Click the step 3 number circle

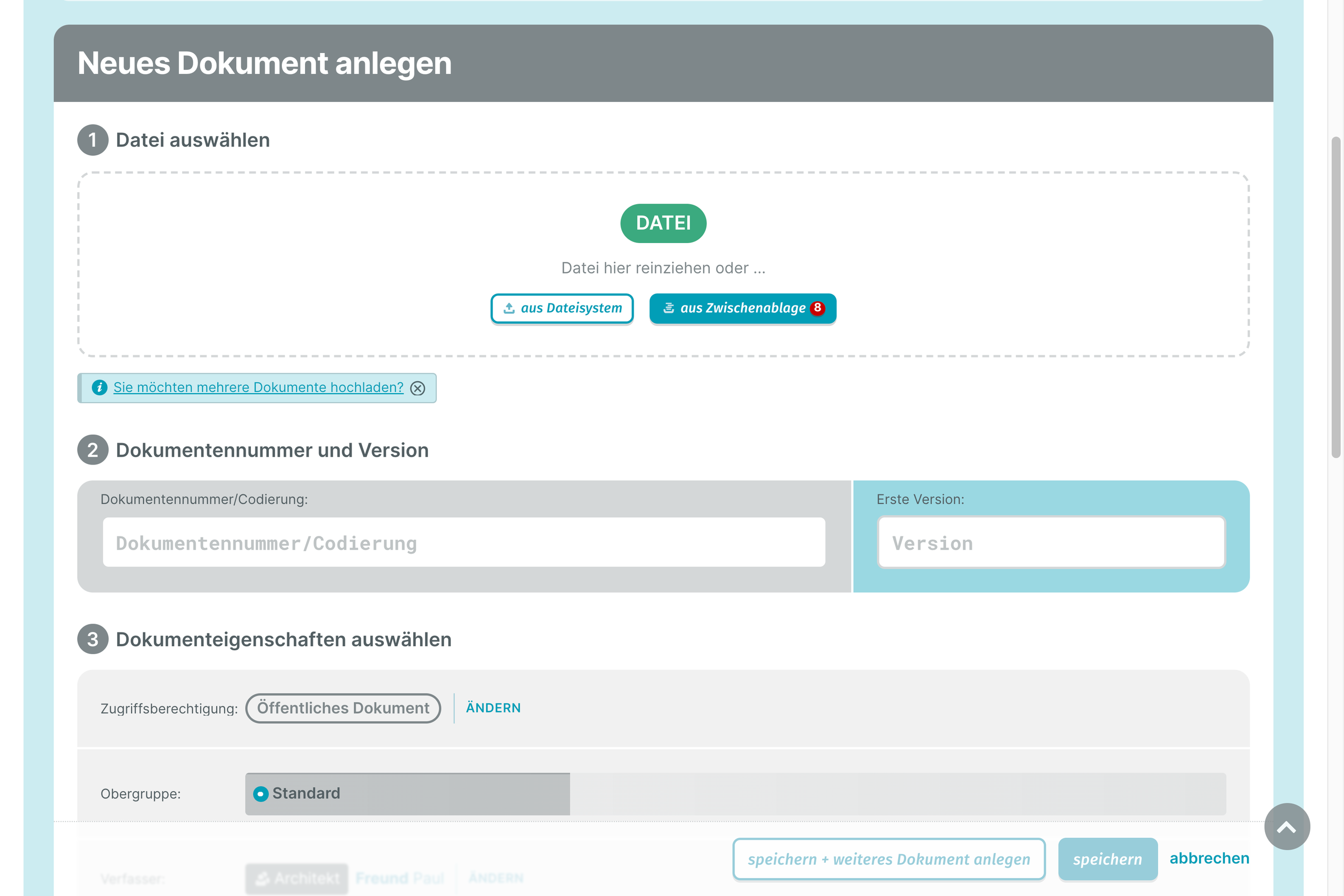click(92, 639)
